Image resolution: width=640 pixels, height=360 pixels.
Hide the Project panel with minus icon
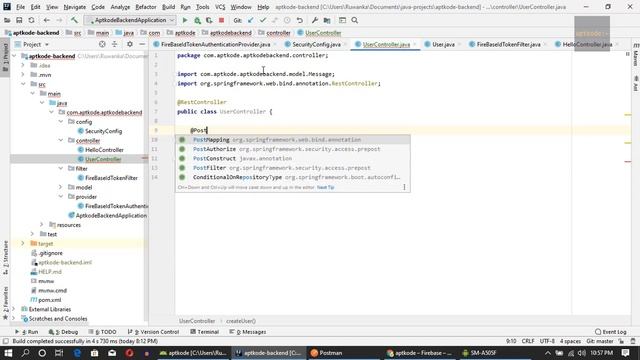142,44
